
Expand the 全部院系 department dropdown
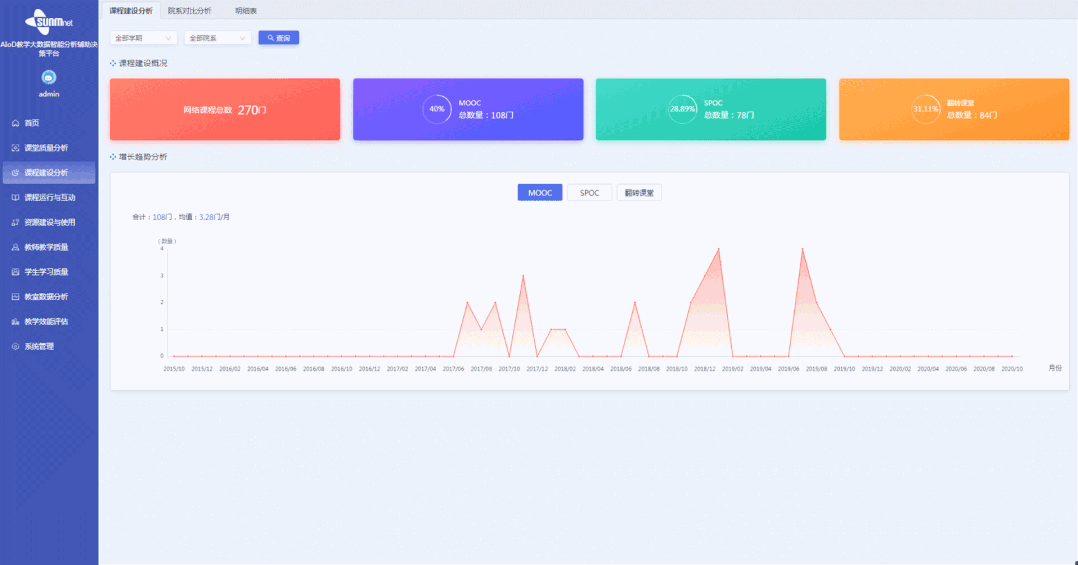click(x=217, y=38)
